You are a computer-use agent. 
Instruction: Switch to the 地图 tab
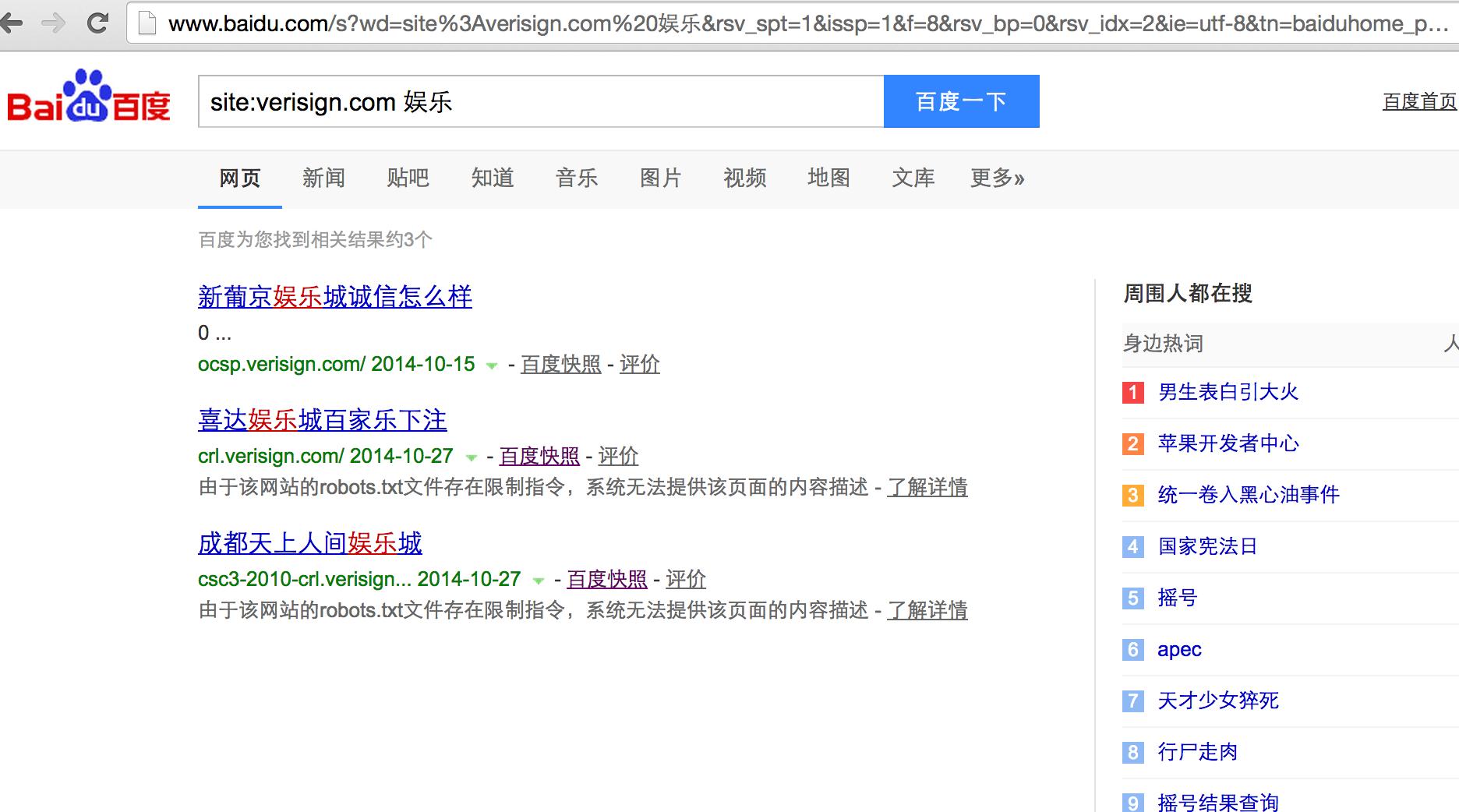828,178
